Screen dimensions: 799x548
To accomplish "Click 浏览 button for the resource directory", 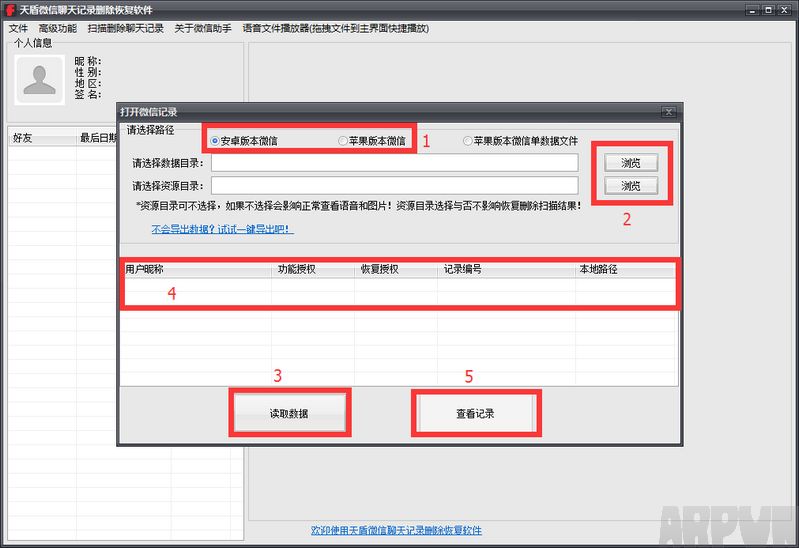I will pyautogui.click(x=631, y=186).
